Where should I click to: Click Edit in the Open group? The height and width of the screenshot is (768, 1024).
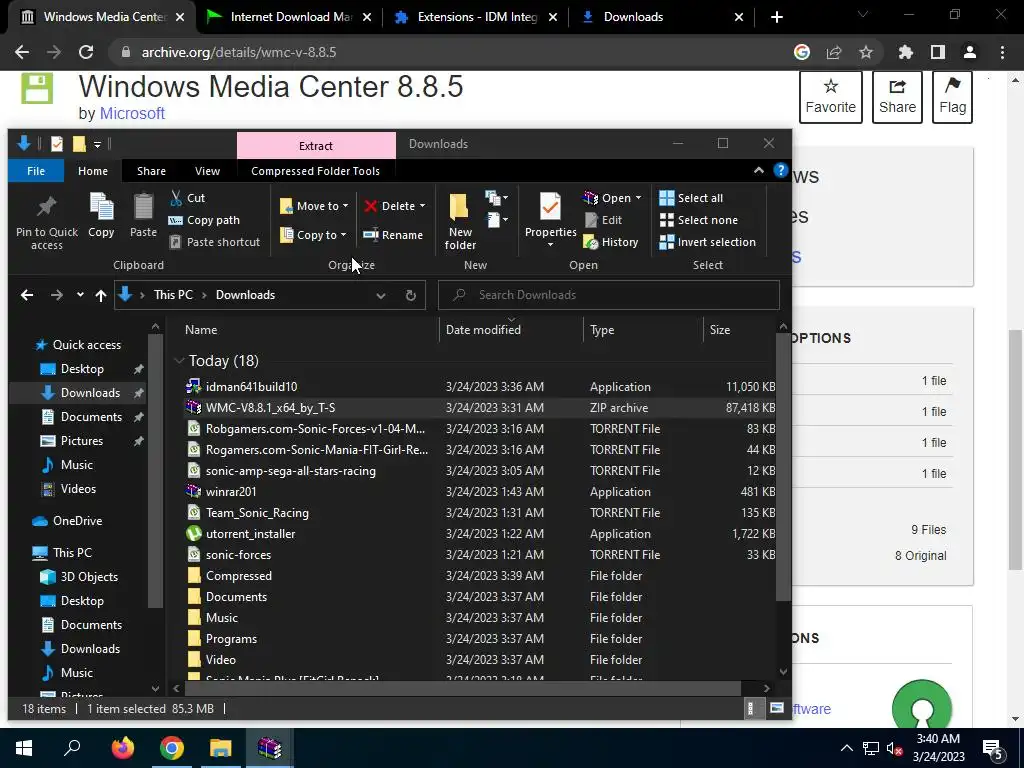603,220
